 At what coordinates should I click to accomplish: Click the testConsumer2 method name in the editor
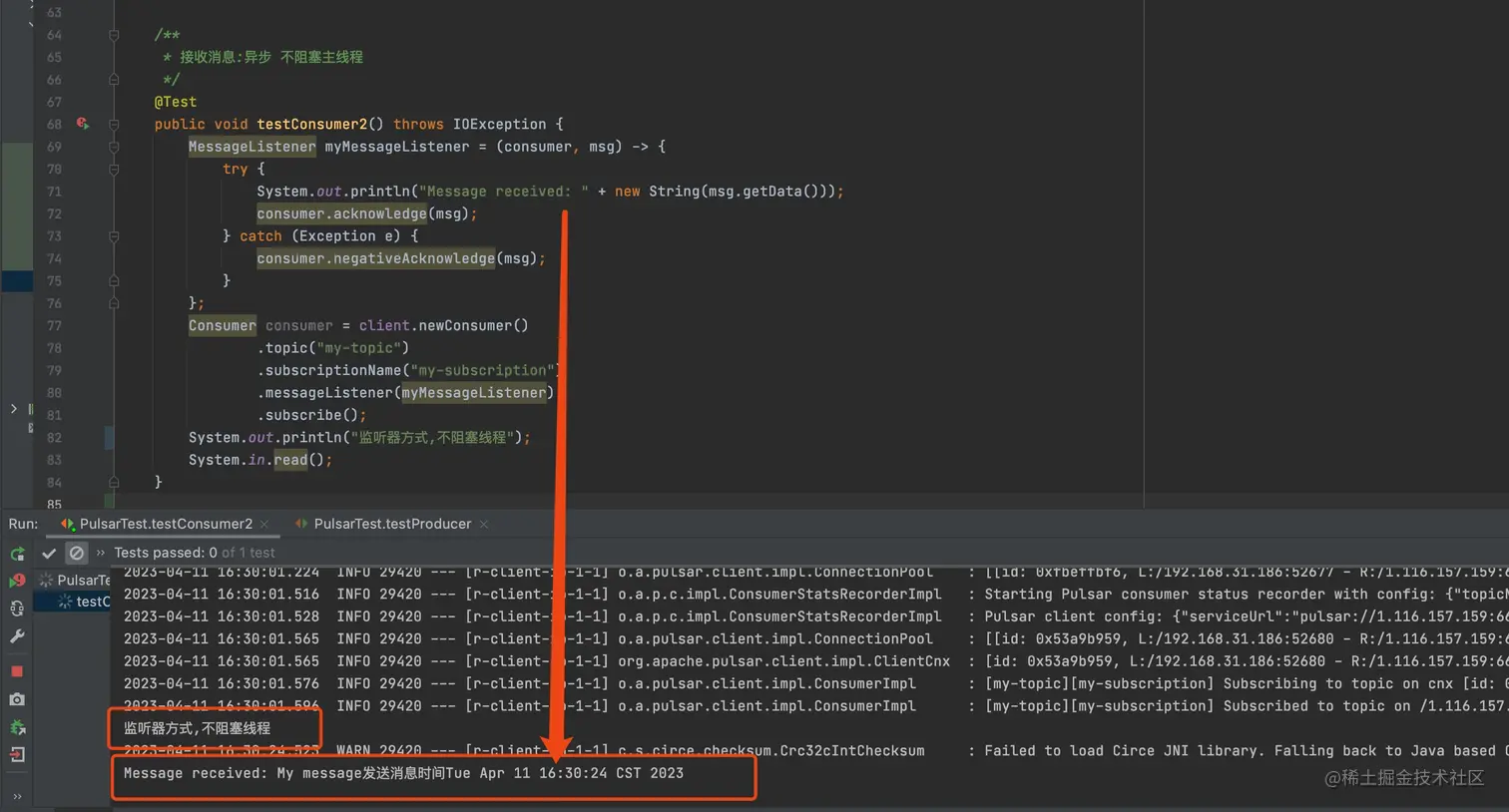[312, 125]
